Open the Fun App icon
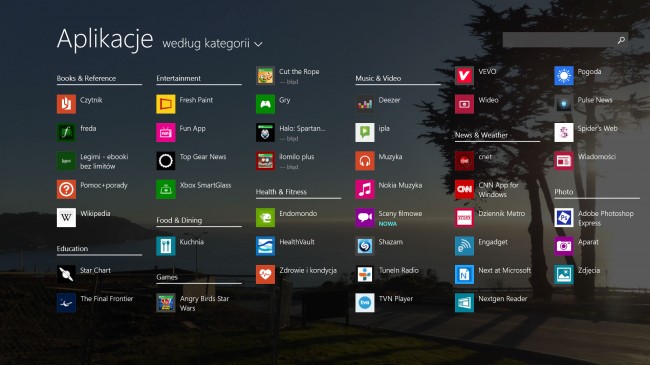This screenshot has width=650, height=365. coord(166,132)
